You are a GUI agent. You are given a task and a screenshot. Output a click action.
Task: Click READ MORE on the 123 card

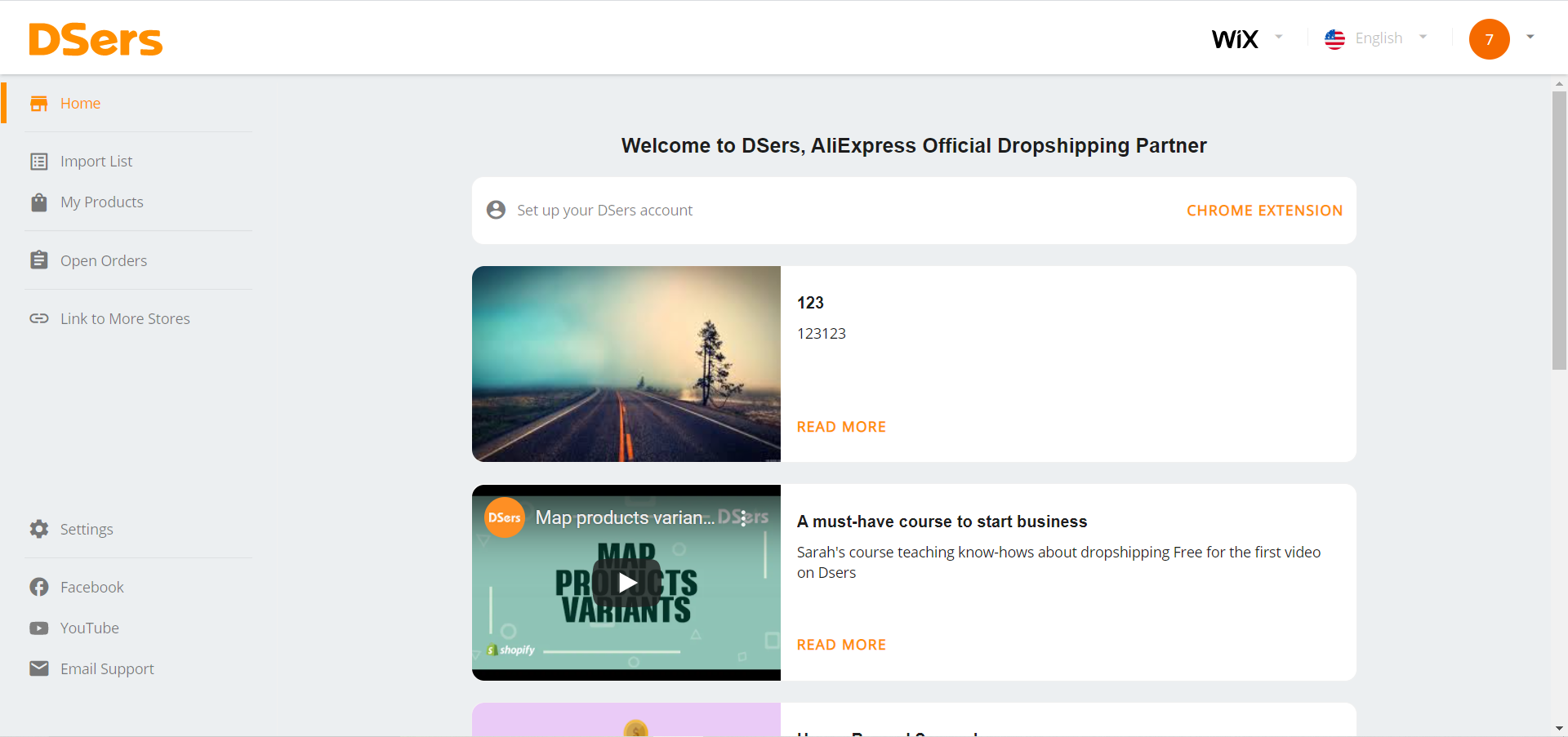(841, 427)
